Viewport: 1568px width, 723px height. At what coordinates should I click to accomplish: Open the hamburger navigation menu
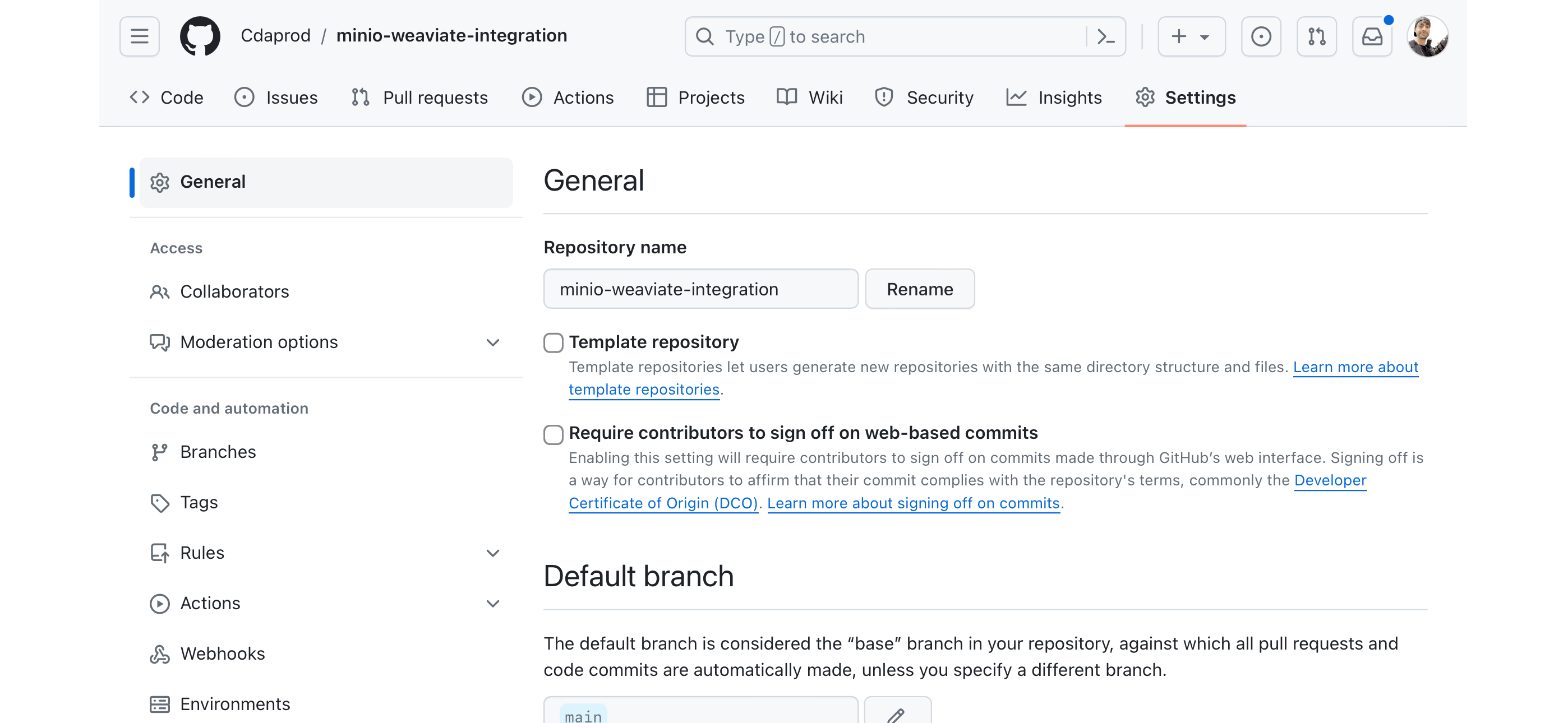[x=140, y=36]
